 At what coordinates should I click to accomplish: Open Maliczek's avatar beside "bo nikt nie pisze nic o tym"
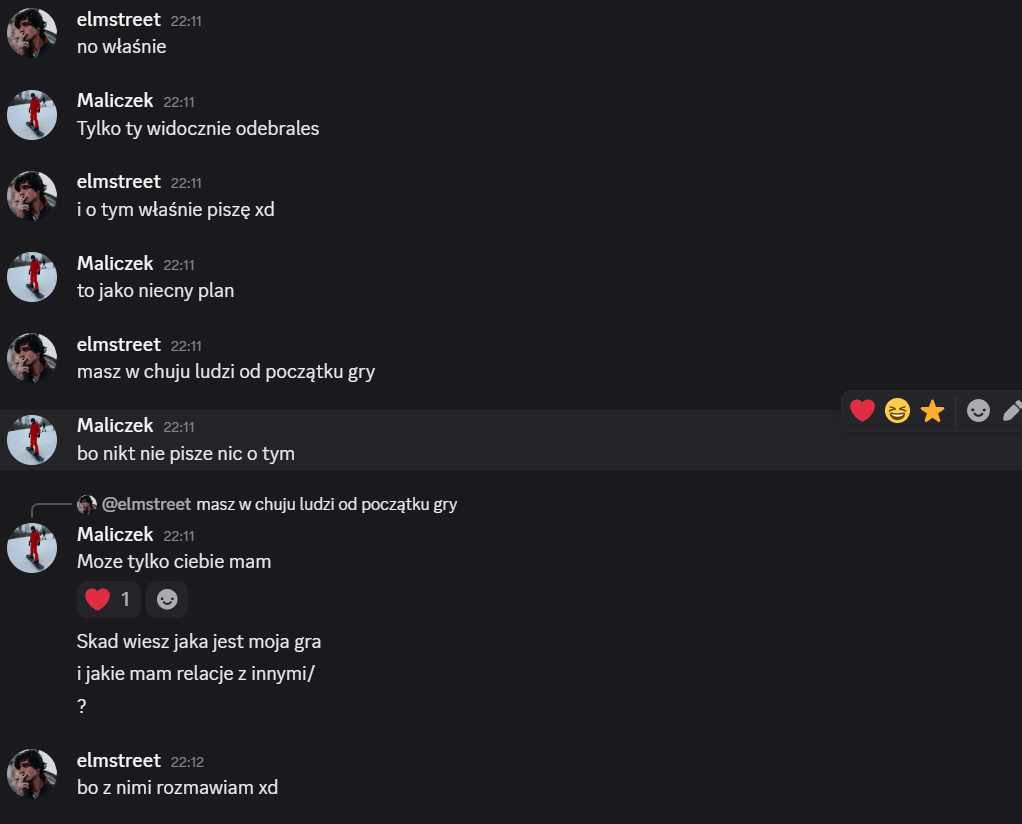[x=32, y=439]
